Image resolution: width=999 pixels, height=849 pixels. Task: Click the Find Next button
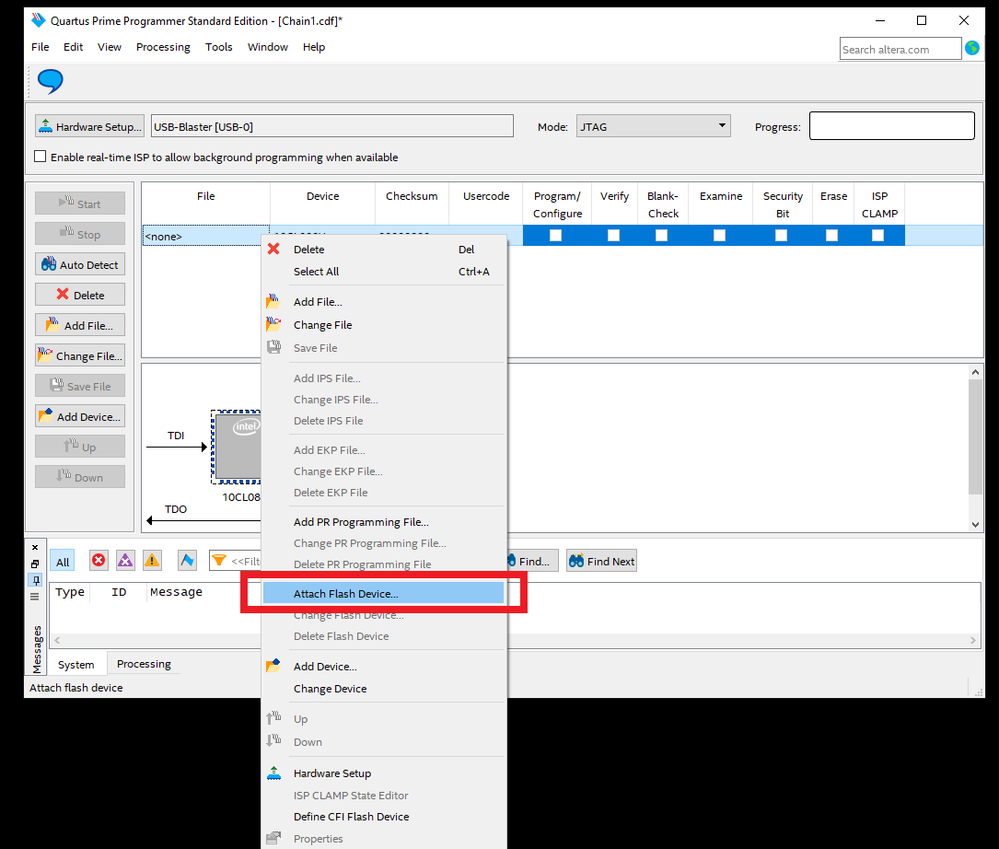601,561
